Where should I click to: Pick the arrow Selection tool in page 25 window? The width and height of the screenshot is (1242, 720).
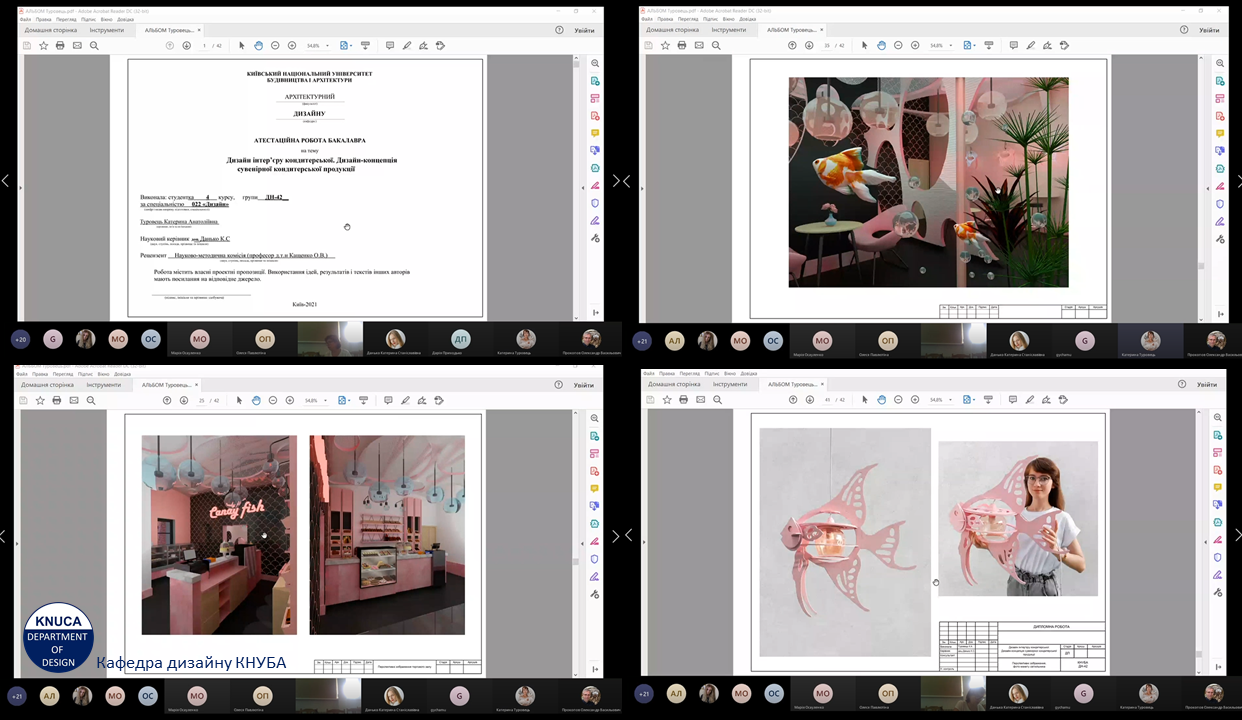(x=241, y=400)
